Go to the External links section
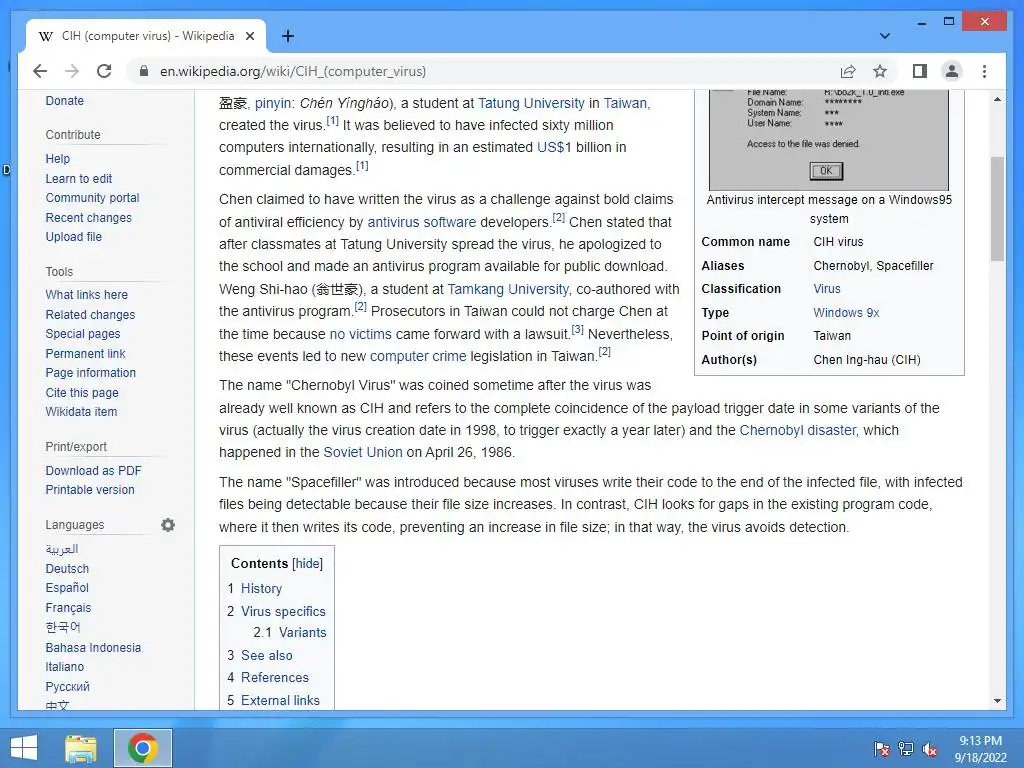This screenshot has width=1024, height=768. coord(280,700)
